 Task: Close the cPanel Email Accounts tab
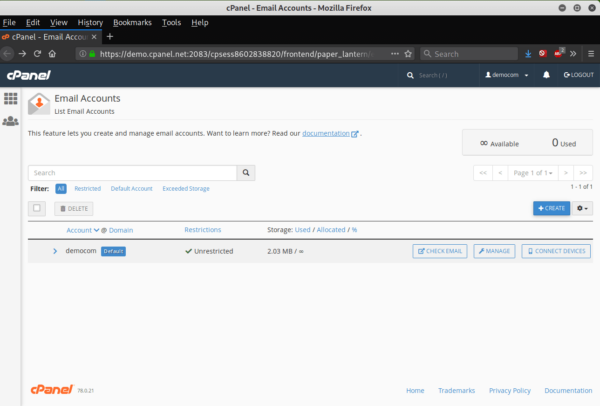[x=94, y=37]
